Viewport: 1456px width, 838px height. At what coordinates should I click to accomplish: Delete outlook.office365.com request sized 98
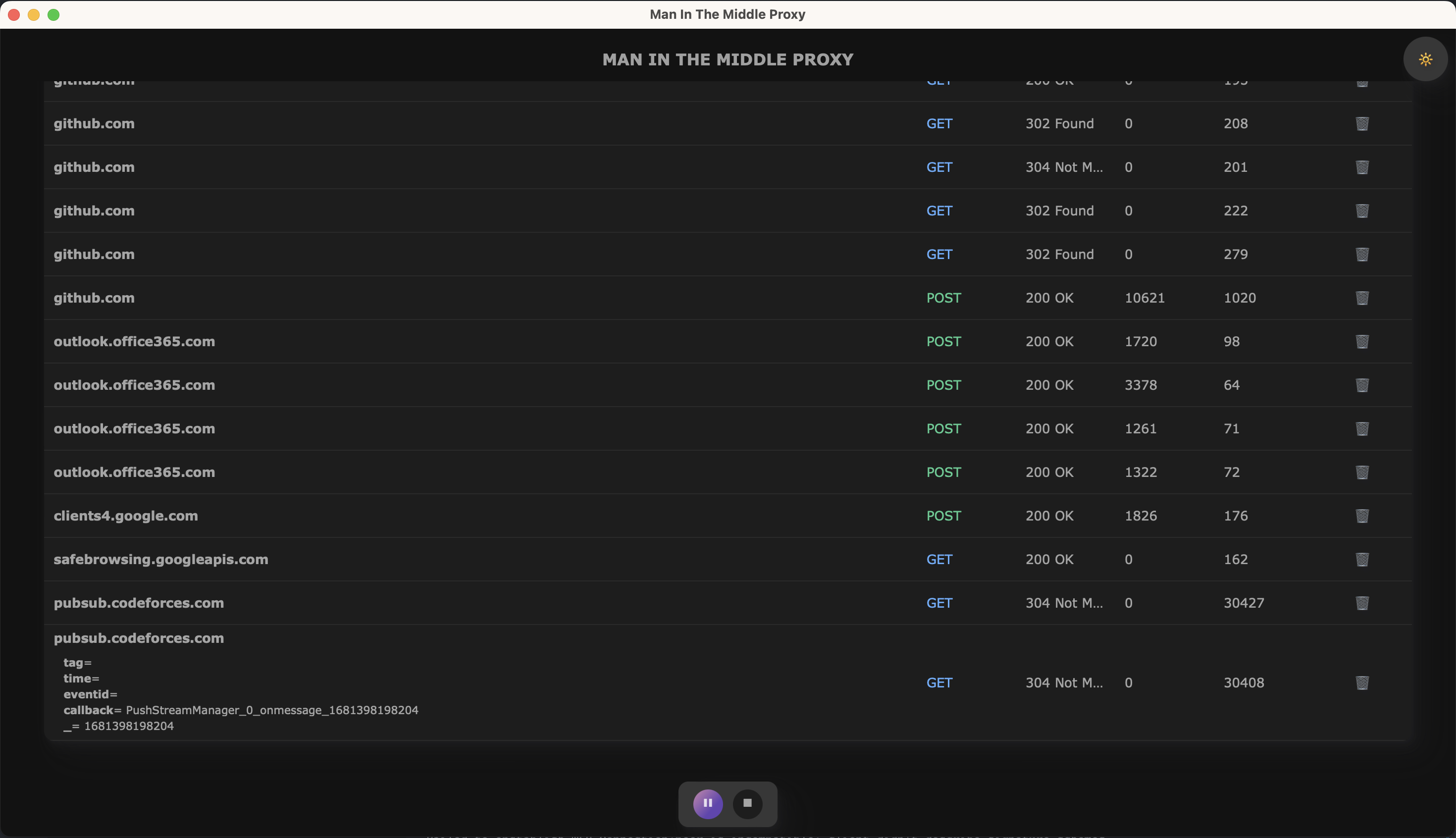click(1361, 342)
